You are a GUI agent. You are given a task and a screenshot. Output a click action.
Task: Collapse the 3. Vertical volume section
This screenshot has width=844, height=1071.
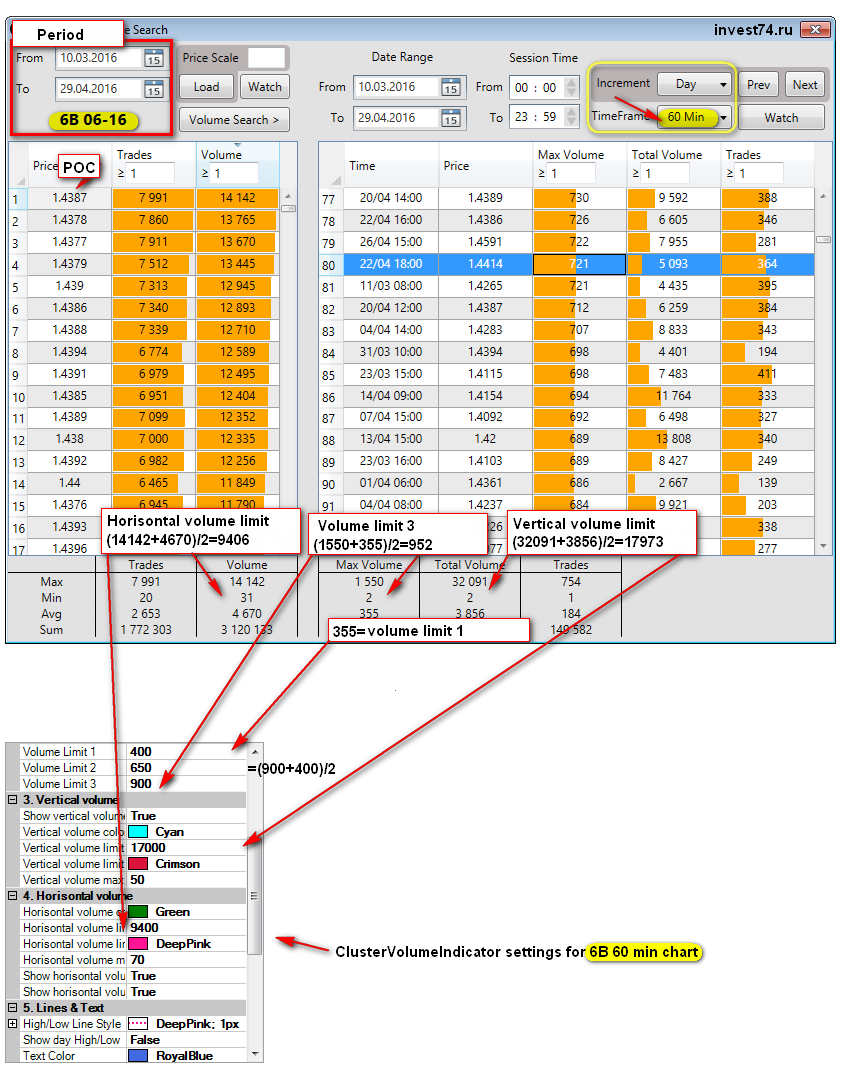coord(12,800)
